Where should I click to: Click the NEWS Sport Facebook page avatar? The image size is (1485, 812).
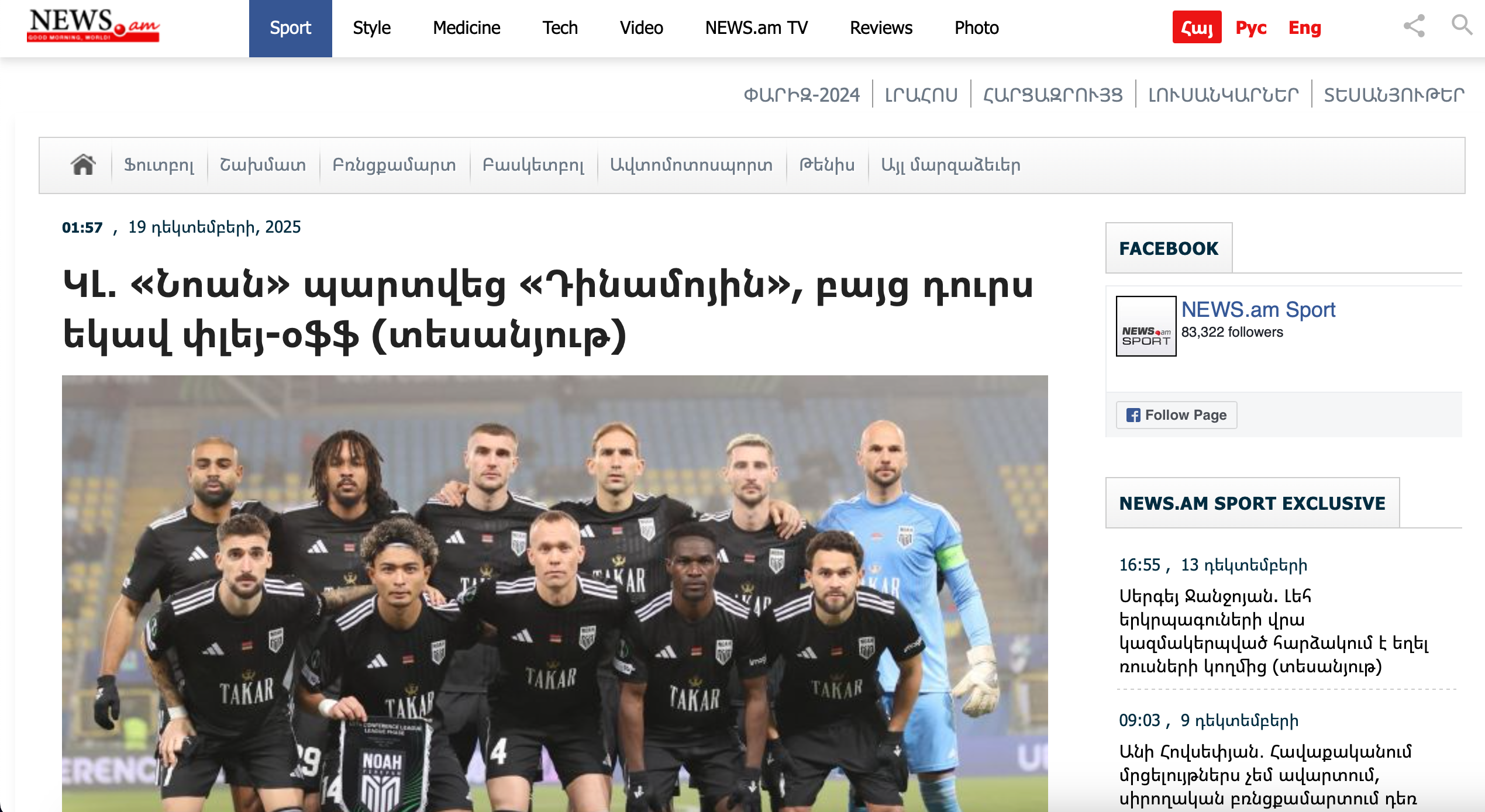pyautogui.click(x=1146, y=326)
